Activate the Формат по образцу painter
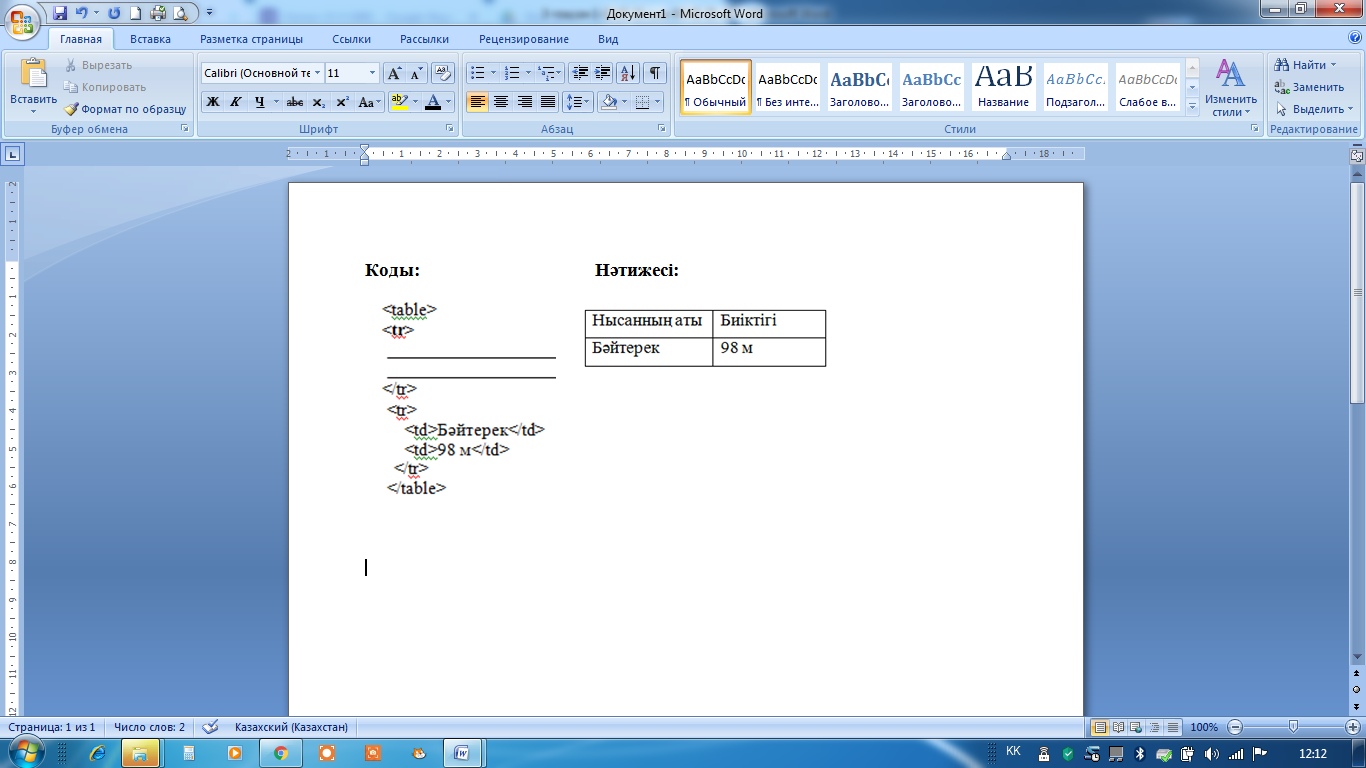The image size is (1366, 768). pos(126,109)
